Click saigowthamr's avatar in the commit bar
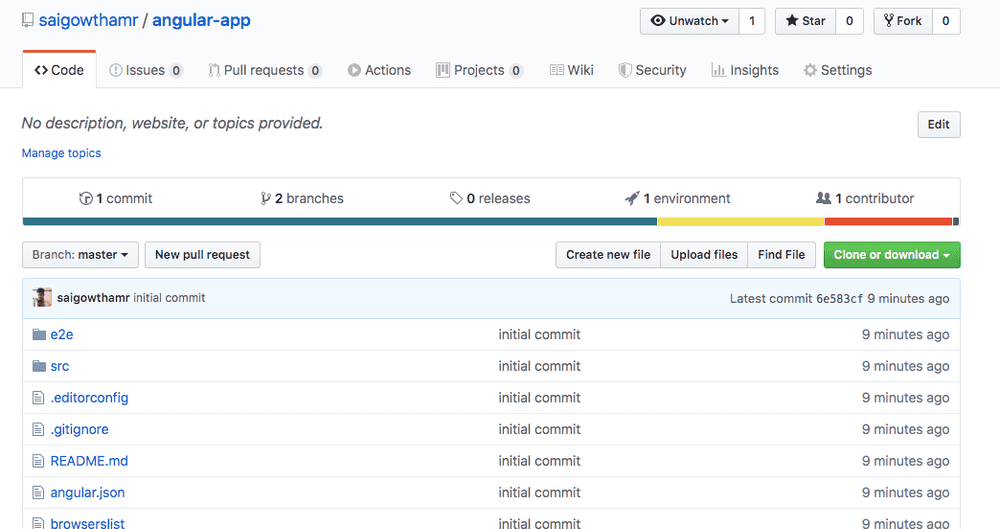 42,297
